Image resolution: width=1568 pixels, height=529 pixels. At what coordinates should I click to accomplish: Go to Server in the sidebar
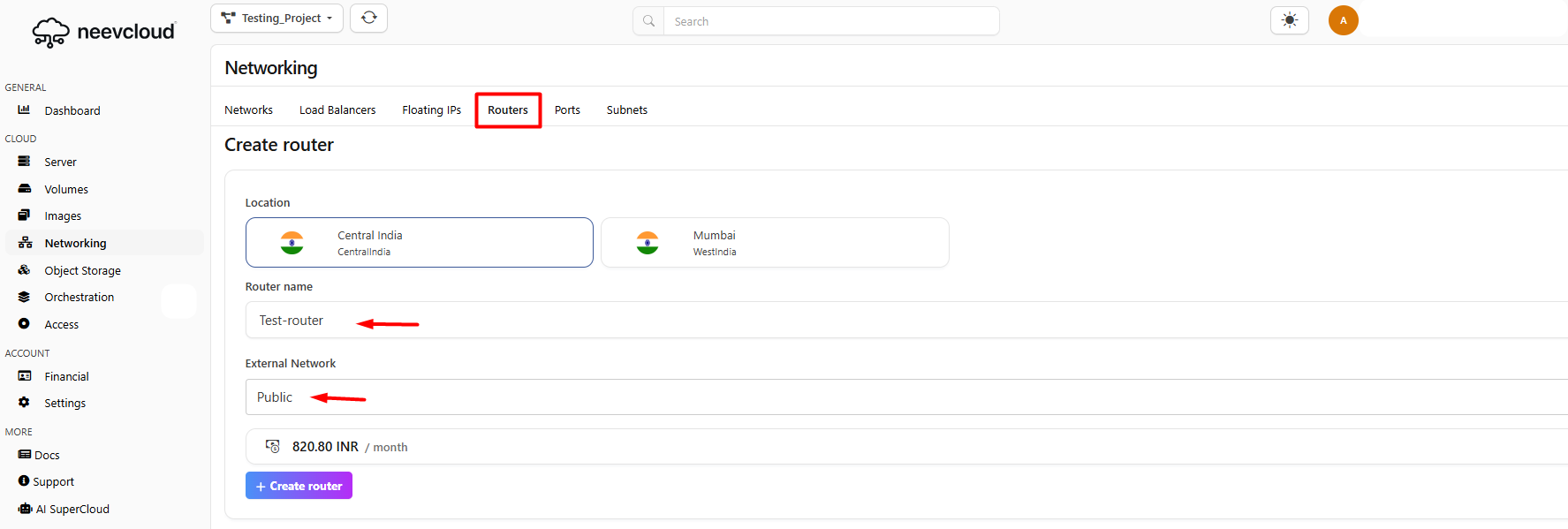click(60, 162)
